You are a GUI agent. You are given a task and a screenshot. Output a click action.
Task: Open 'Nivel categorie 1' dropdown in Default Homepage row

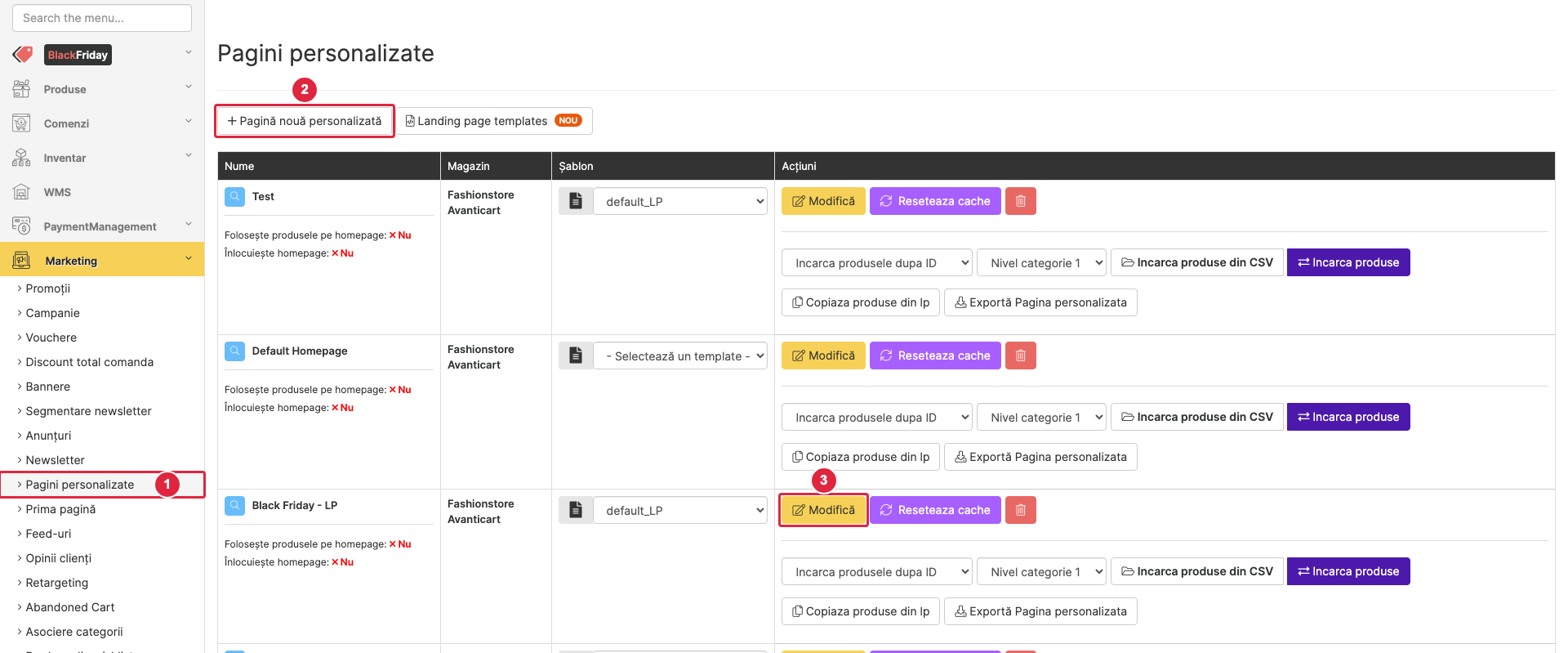pos(1041,417)
